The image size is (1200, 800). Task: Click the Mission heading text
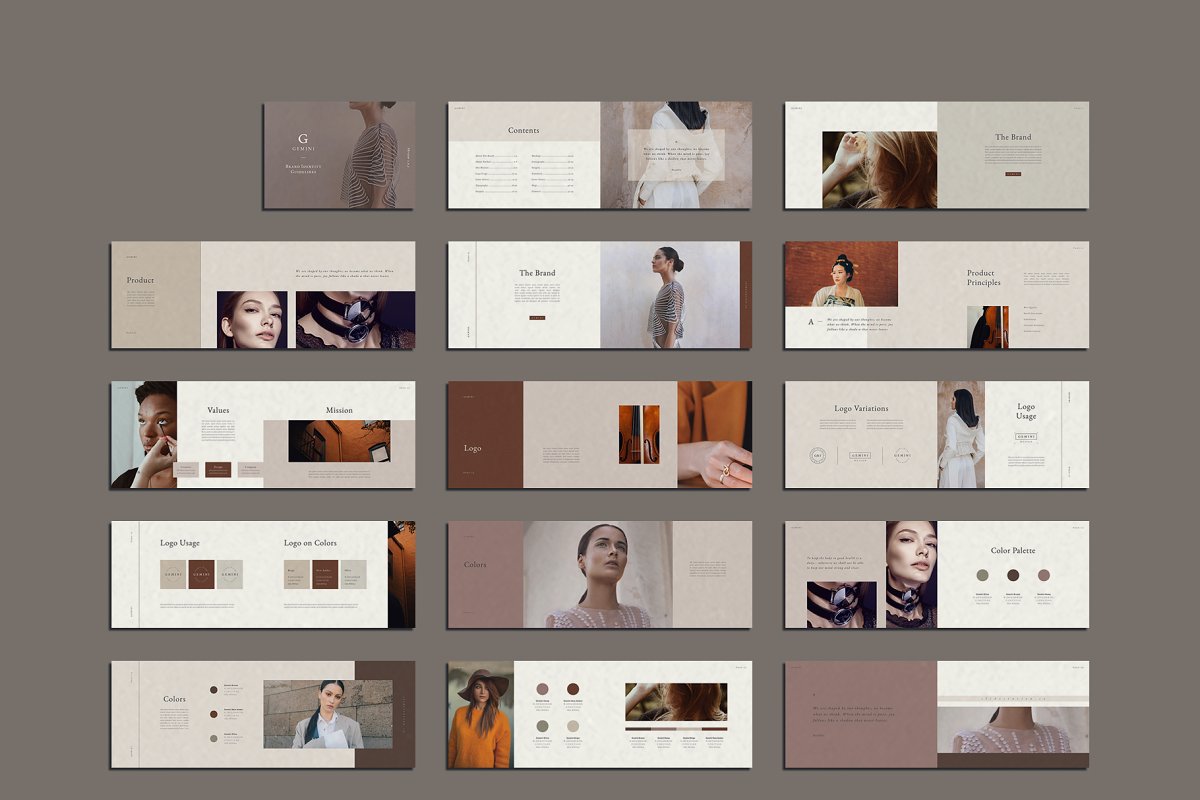click(339, 410)
